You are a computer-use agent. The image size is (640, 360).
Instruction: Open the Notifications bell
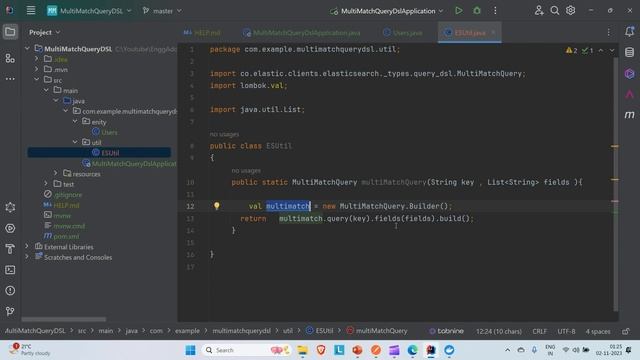[x=629, y=32]
